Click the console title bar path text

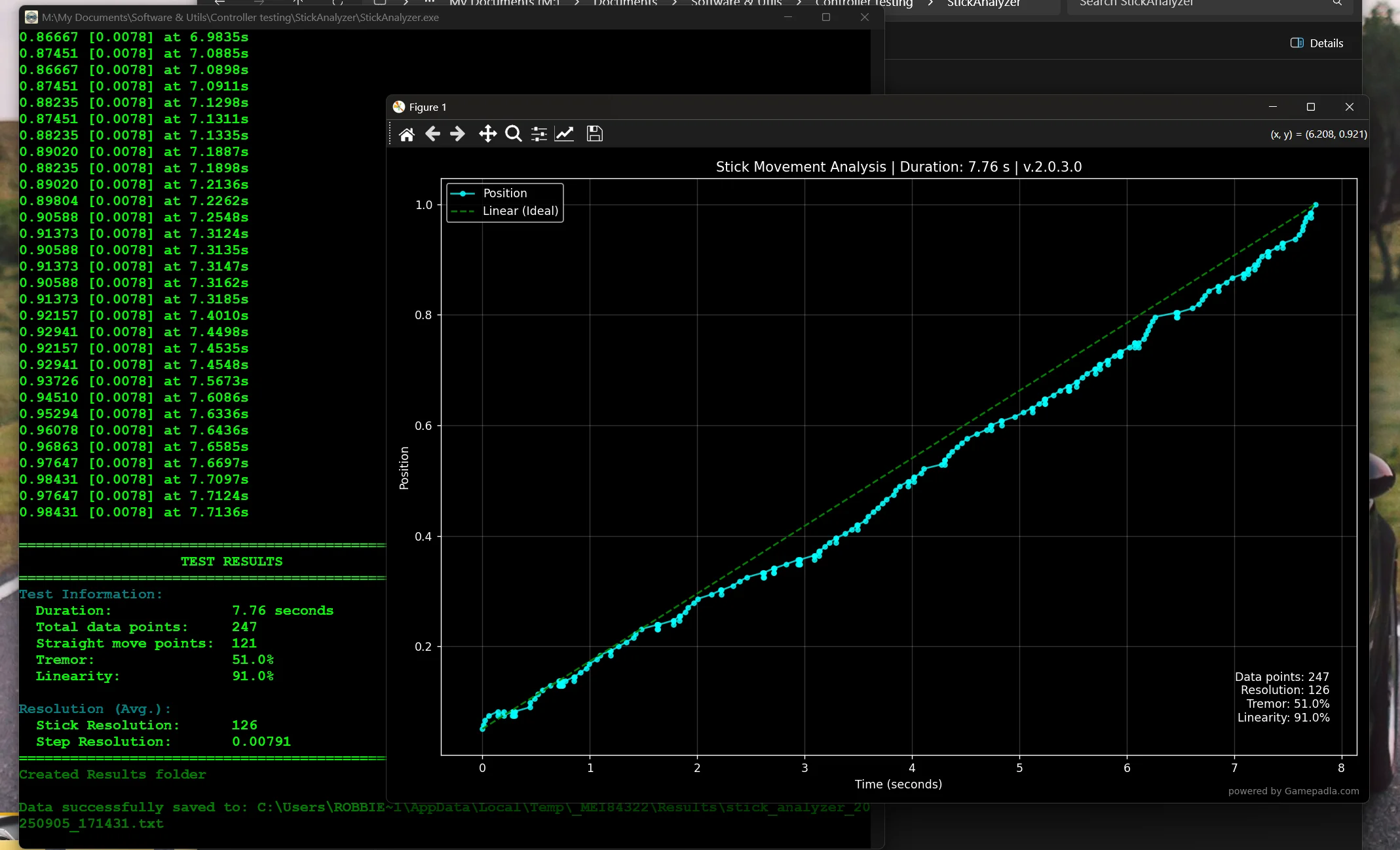[x=240, y=18]
